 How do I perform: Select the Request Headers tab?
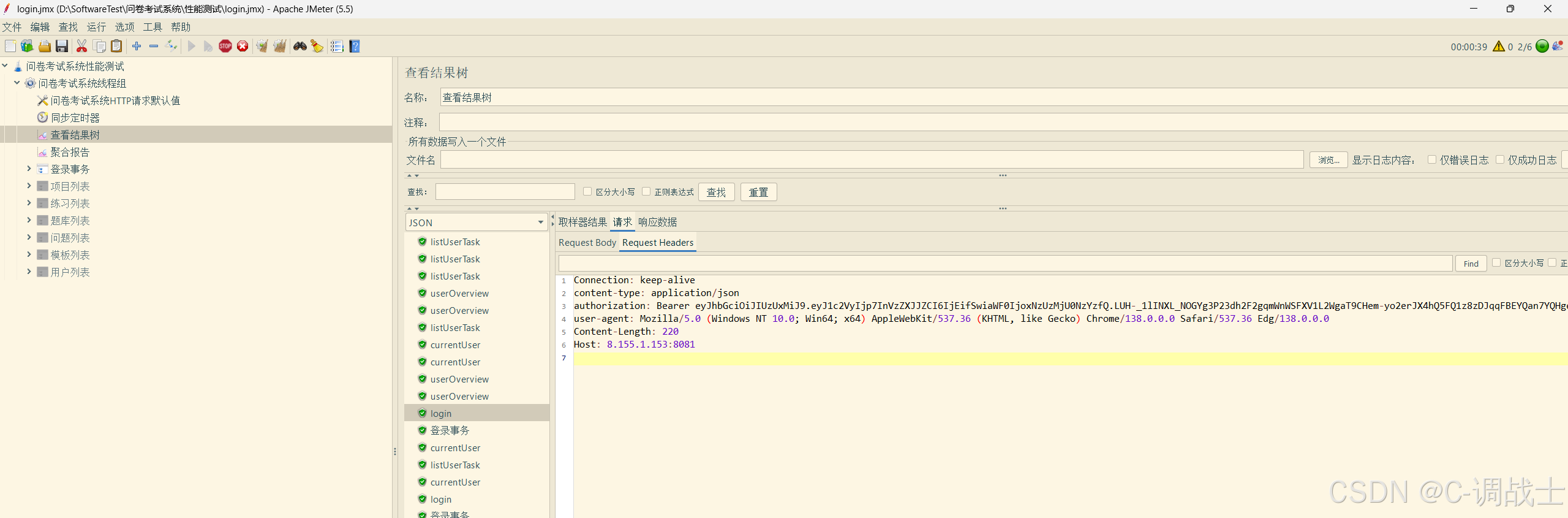658,243
